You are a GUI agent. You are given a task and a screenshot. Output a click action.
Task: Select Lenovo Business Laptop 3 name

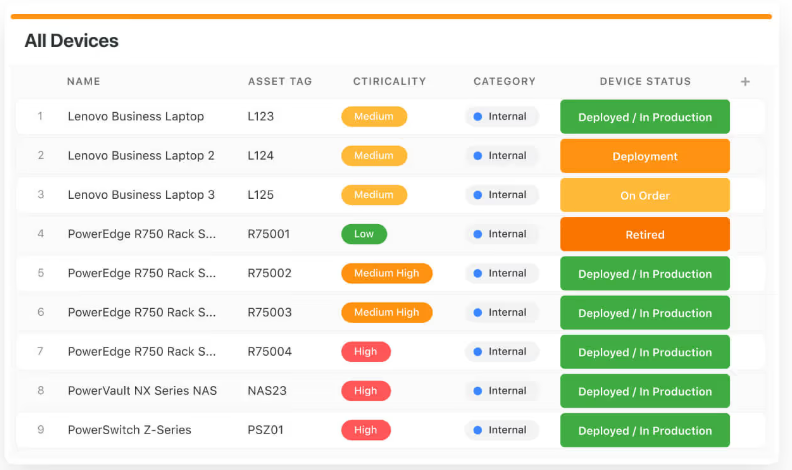click(141, 195)
